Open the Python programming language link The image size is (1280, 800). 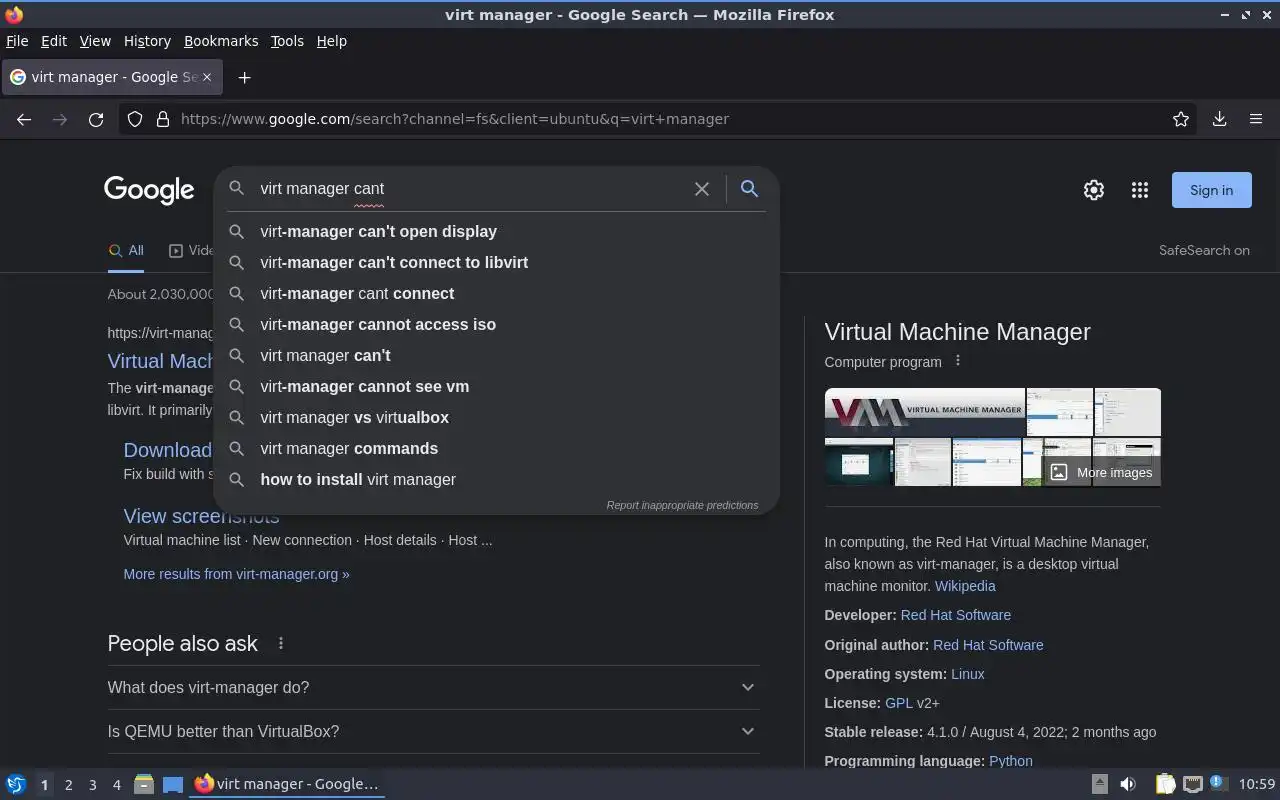[x=1011, y=761]
